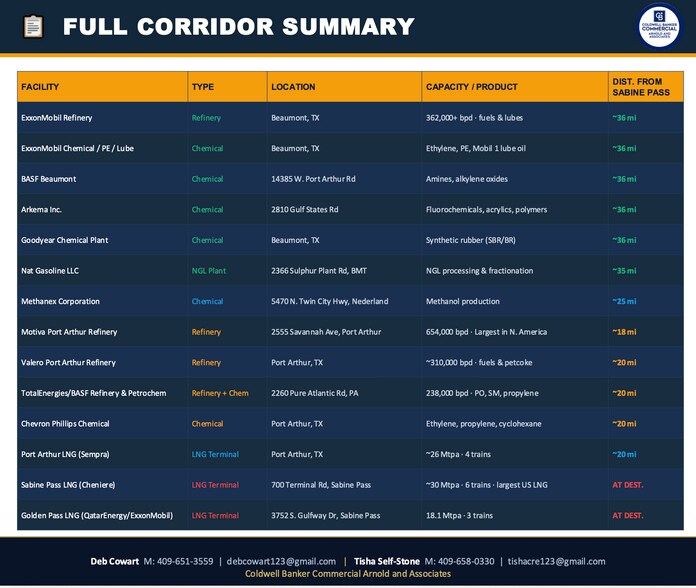
Task: Click Coldwell Banker Commercial Arnold and Associates text
Action: pos(348,574)
